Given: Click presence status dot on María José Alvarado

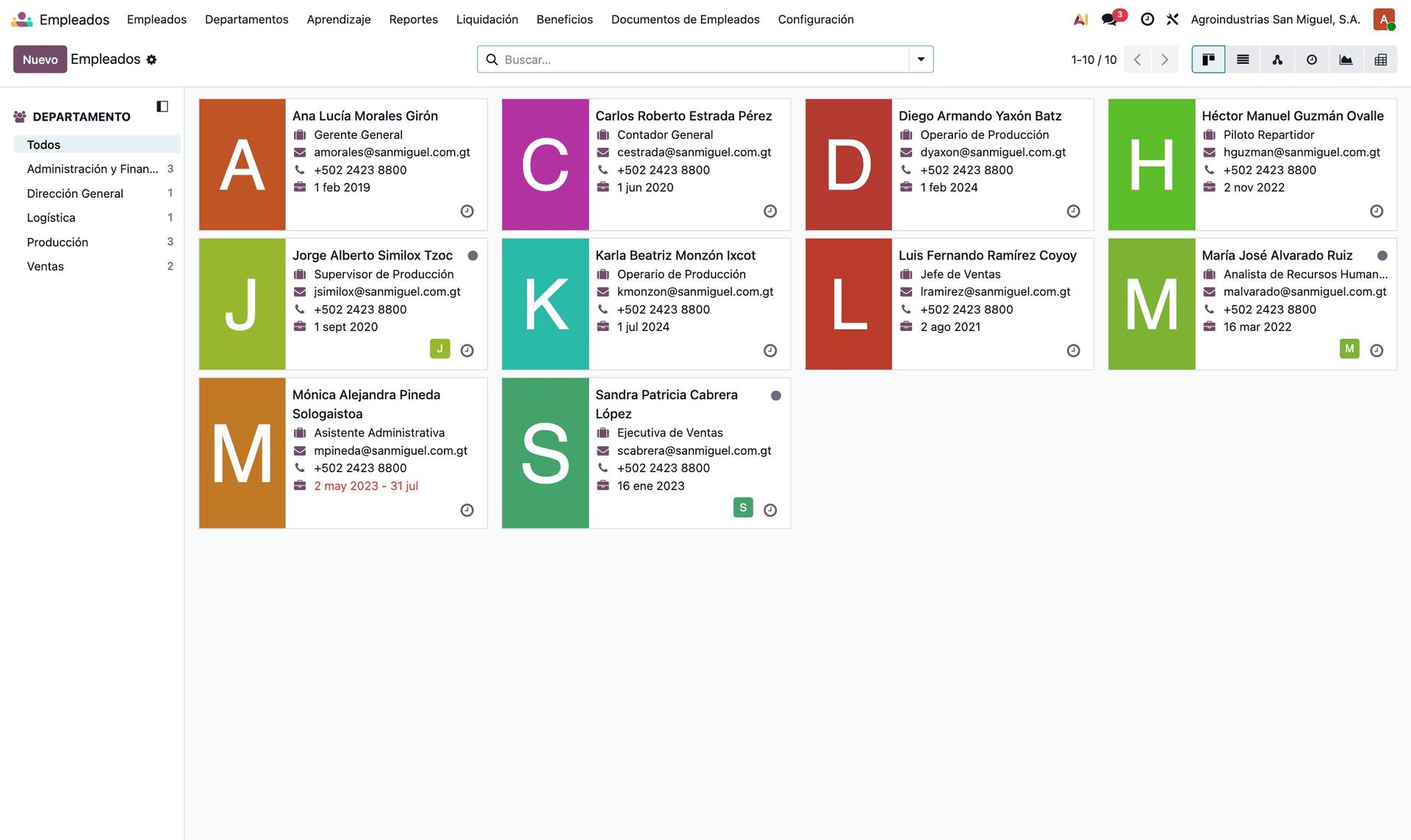Looking at the screenshot, I should tap(1382, 256).
